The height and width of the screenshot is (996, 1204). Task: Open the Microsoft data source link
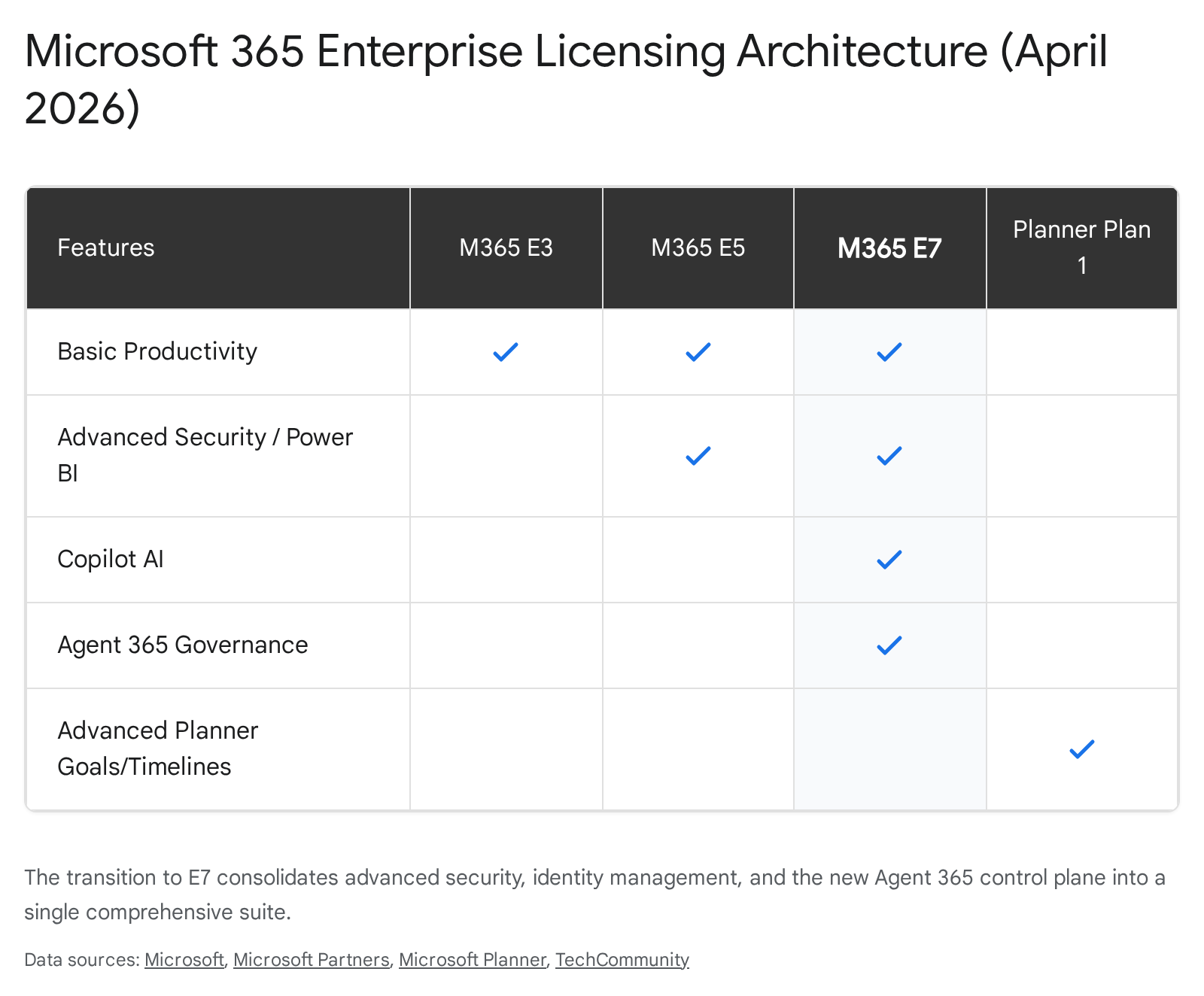point(184,960)
